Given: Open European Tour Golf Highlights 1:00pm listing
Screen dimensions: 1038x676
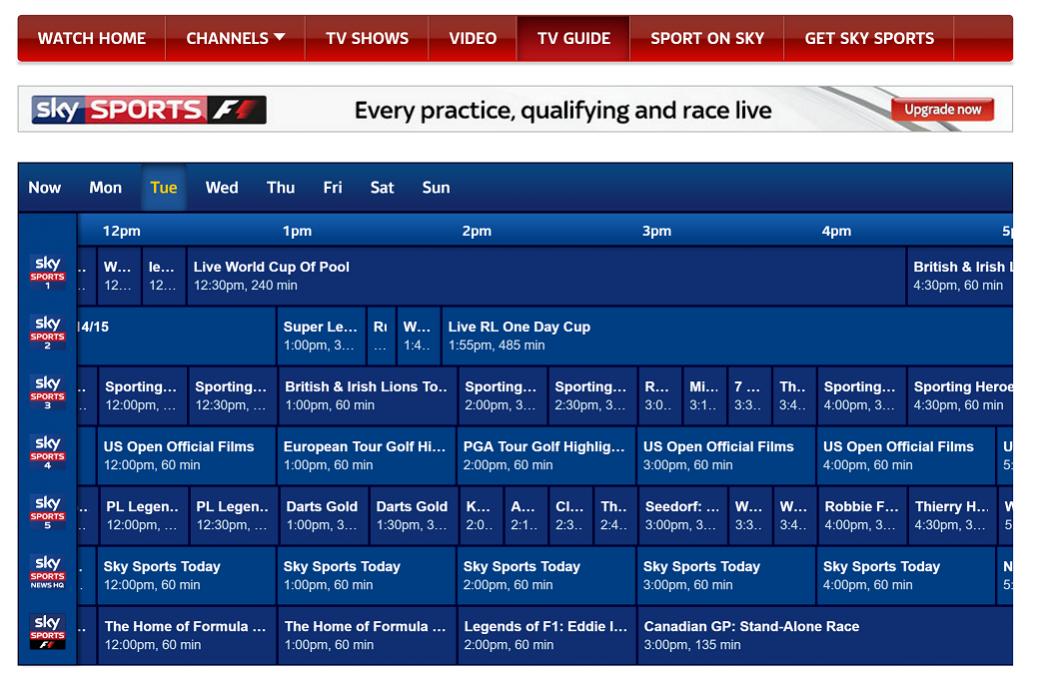Looking at the screenshot, I should [367, 456].
